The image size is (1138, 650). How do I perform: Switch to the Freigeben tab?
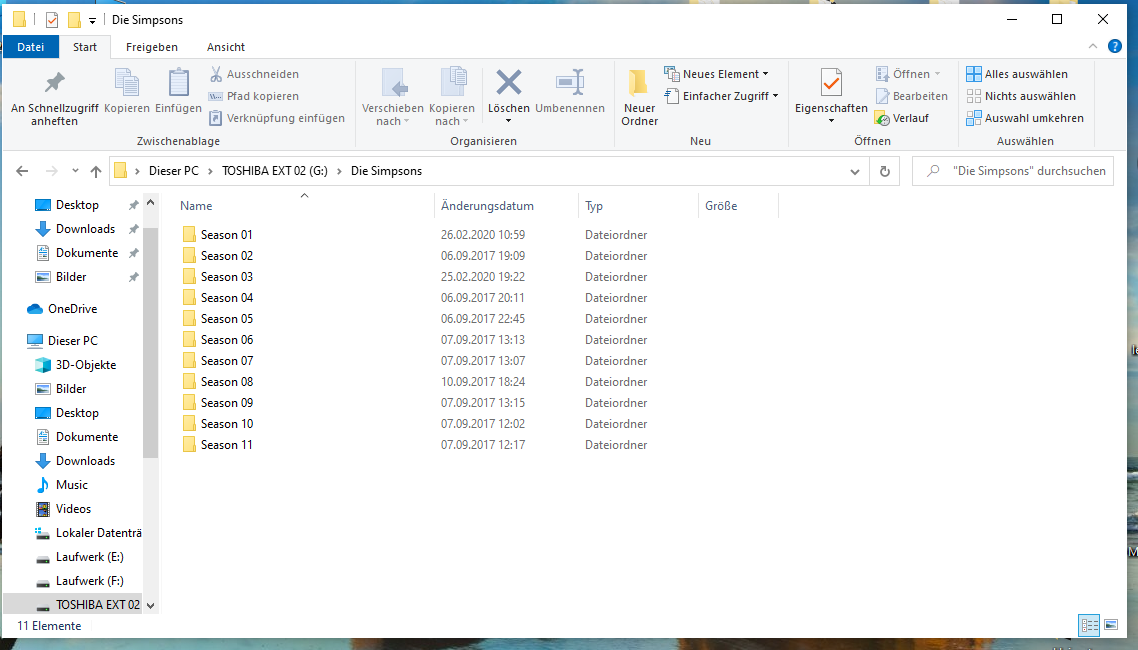click(152, 46)
